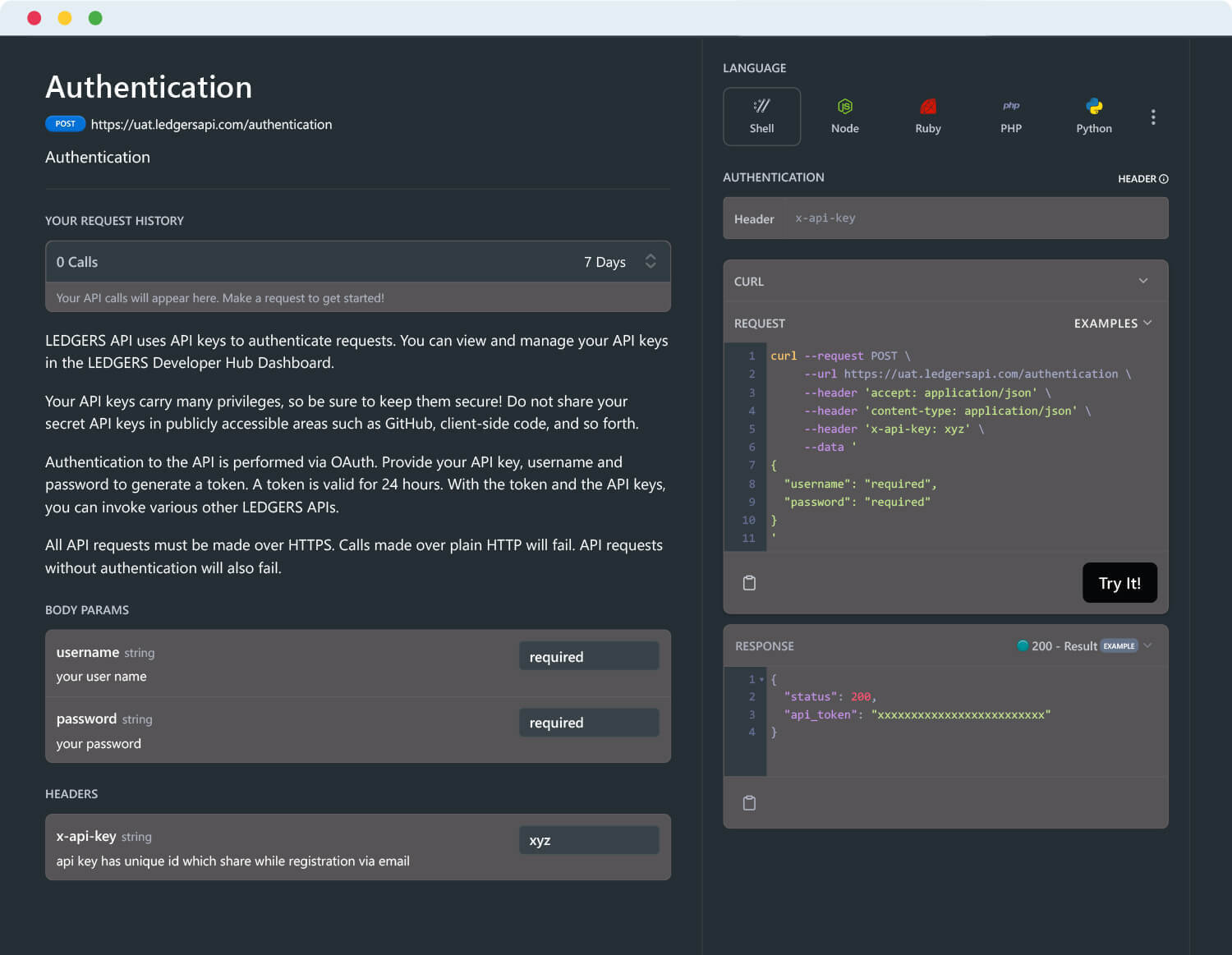Click the content-type header code line
1232x955 pixels.
click(x=948, y=411)
